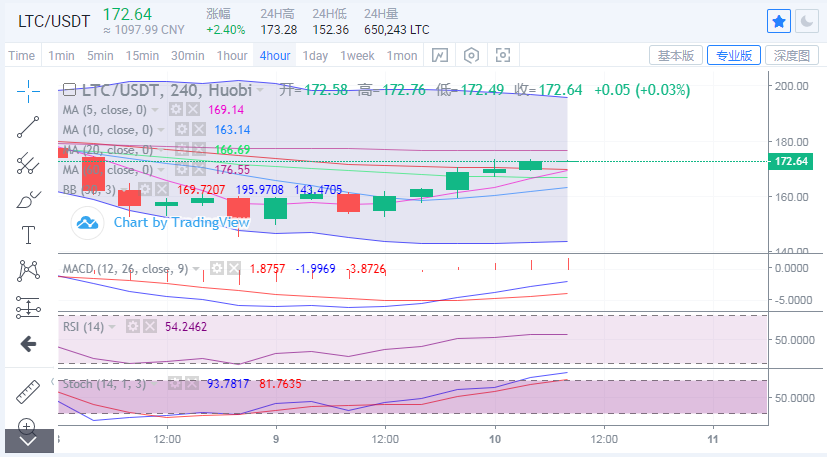Image resolution: width=827 pixels, height=457 pixels.
Task: Click the +2.40% change value
Action: [x=226, y=30]
